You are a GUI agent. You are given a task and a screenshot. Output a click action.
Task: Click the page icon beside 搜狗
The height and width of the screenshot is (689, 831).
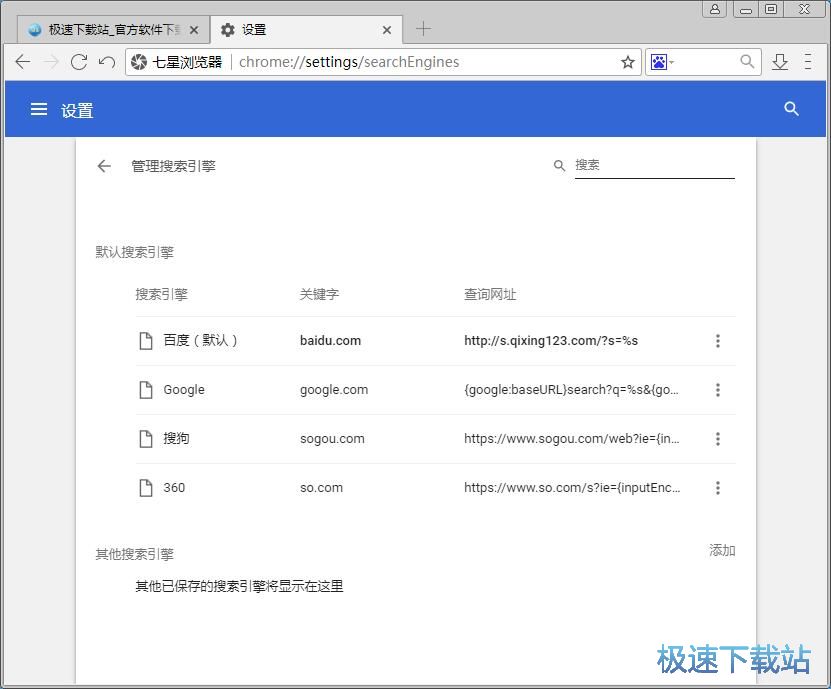(146, 439)
